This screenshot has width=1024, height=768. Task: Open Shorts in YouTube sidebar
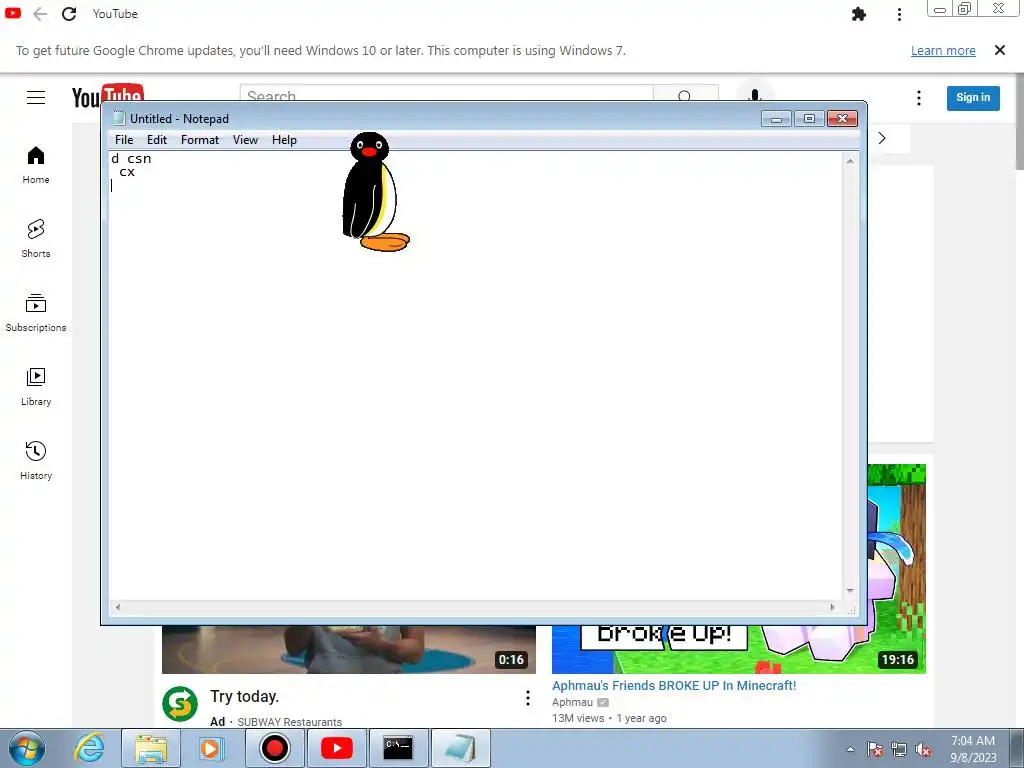pos(36,239)
